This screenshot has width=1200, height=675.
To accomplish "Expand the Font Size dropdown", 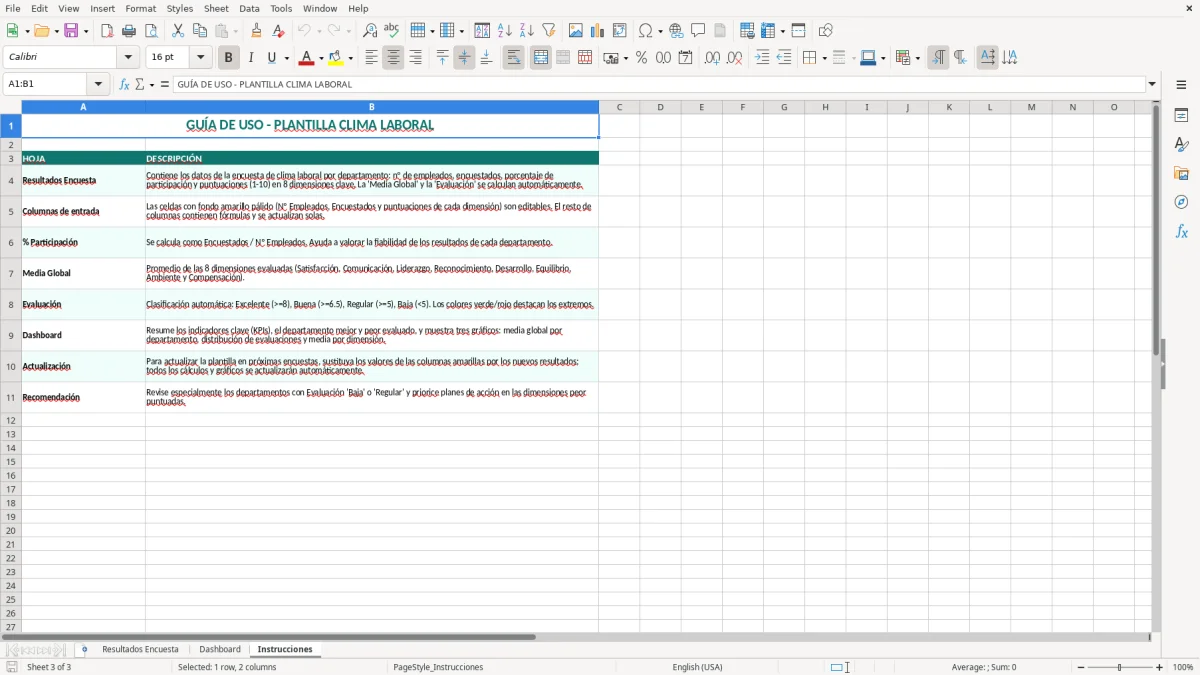I will pos(200,58).
